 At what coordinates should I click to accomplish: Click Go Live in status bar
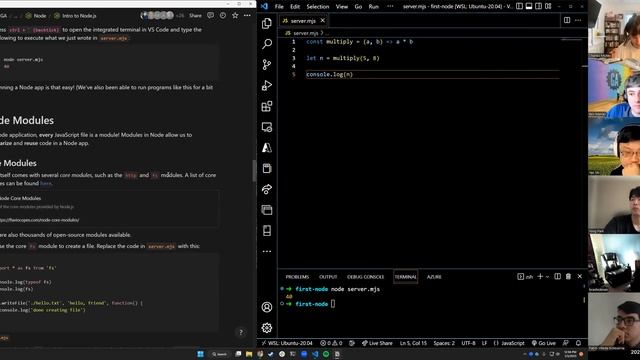(543, 343)
